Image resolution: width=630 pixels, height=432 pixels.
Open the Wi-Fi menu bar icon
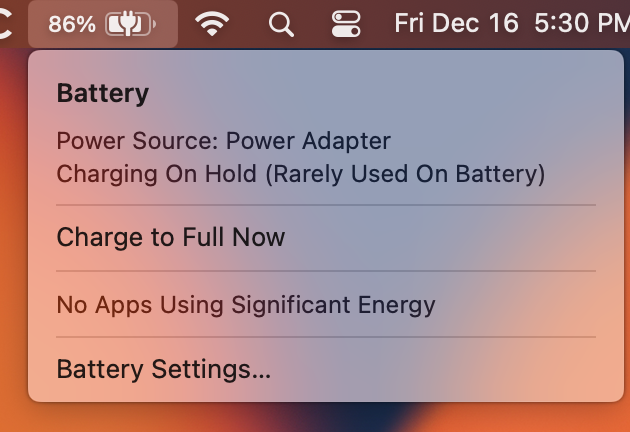pyautogui.click(x=212, y=24)
